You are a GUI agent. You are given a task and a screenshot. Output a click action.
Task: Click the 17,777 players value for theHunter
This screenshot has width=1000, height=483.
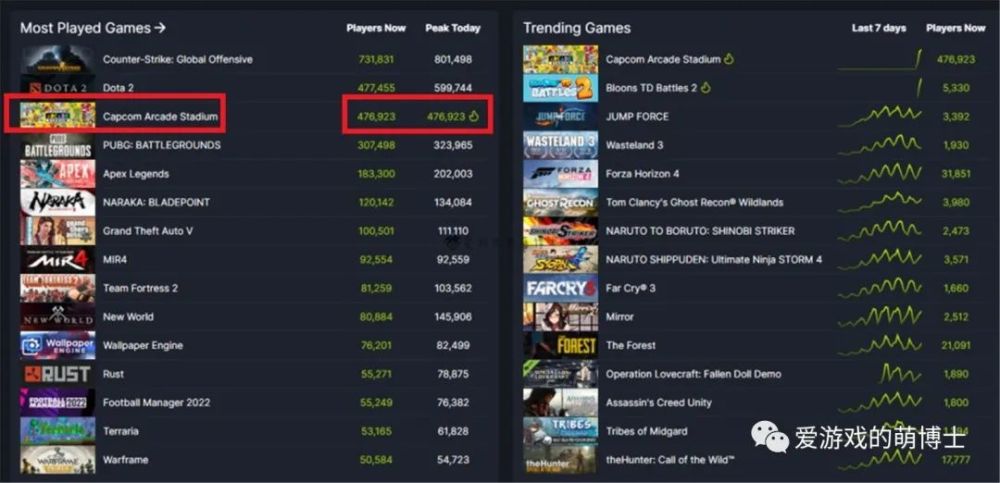[955, 459]
